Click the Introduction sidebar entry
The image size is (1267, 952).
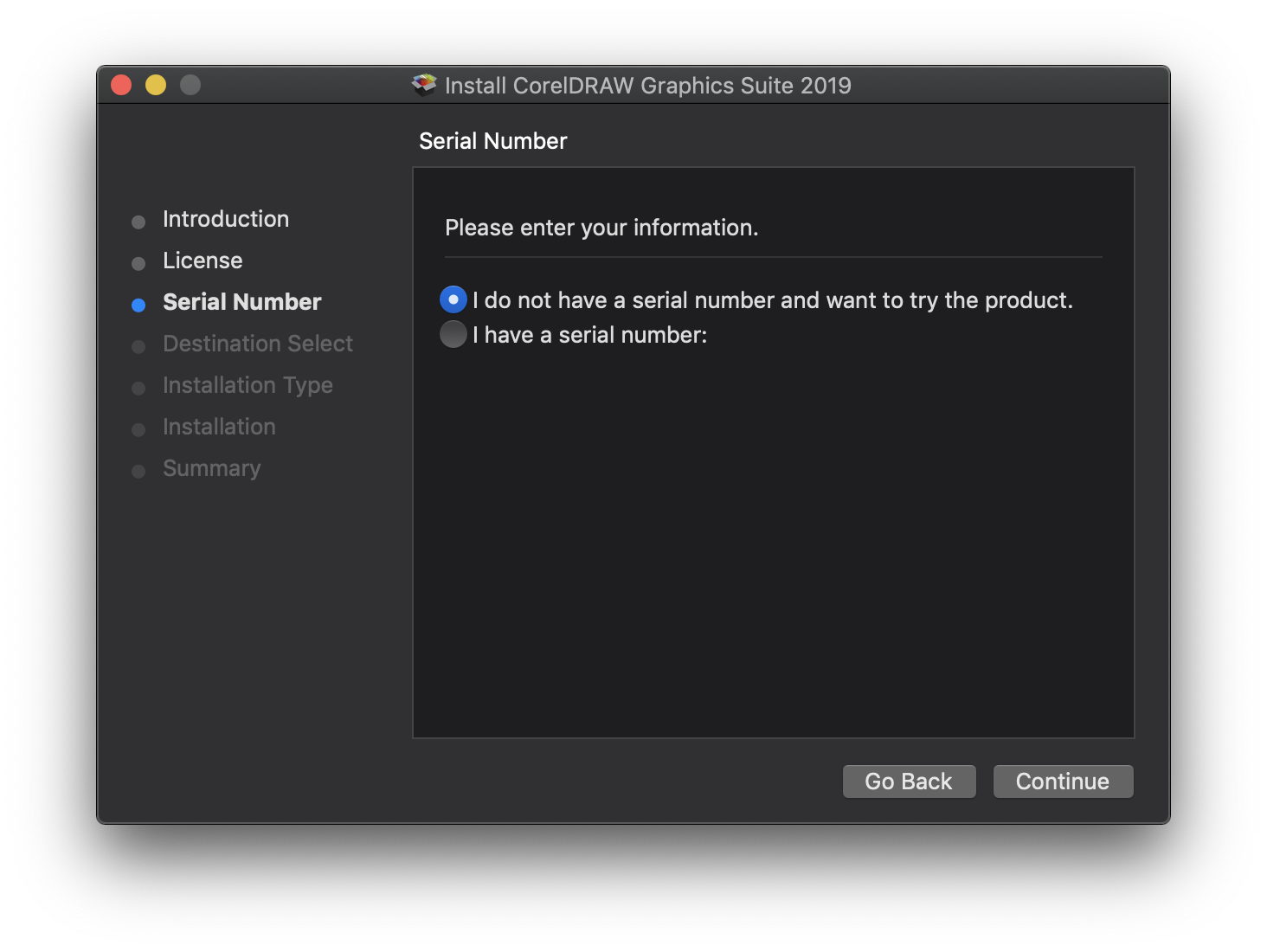pyautogui.click(x=225, y=219)
